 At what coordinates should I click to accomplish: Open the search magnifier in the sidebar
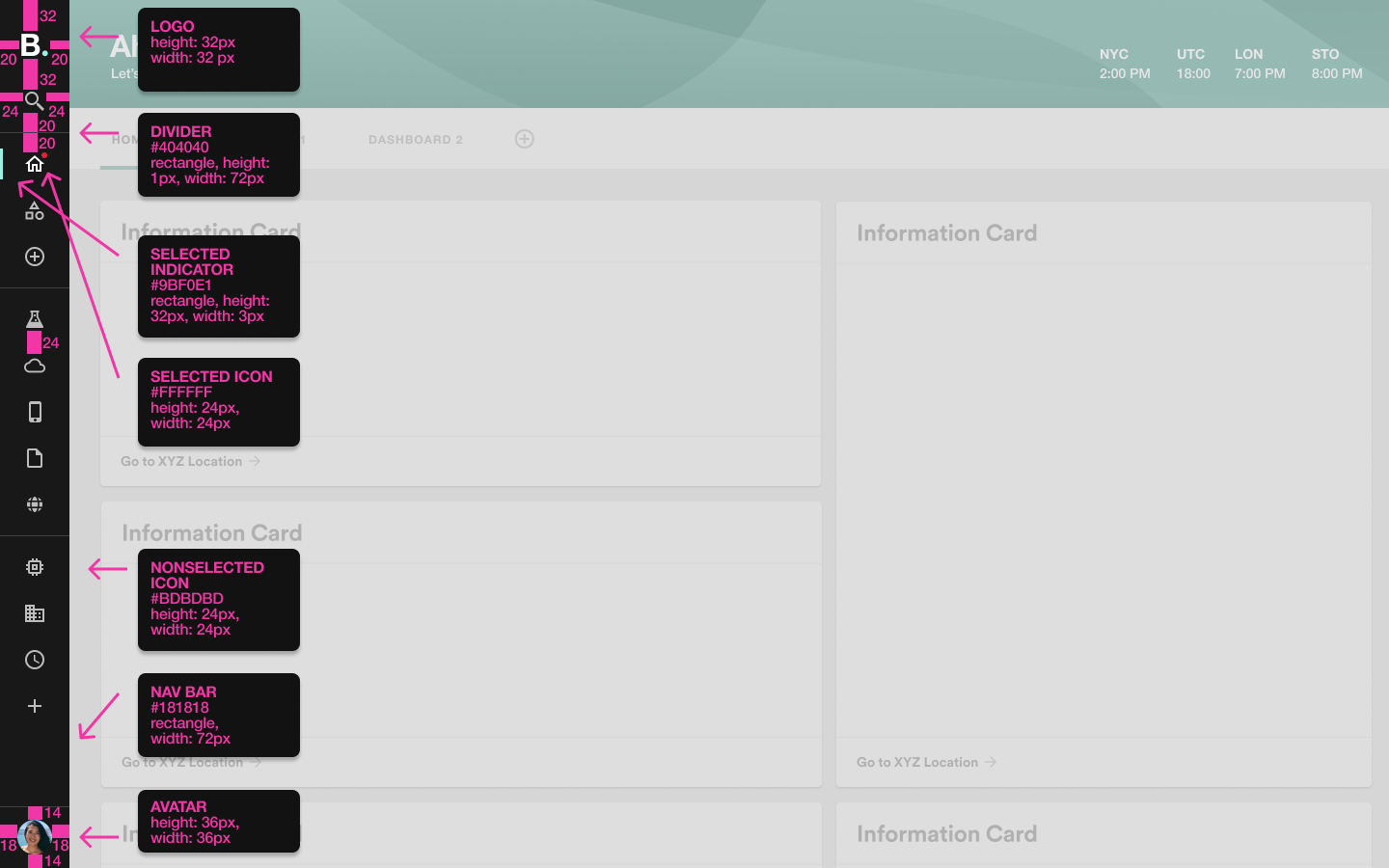click(35, 100)
